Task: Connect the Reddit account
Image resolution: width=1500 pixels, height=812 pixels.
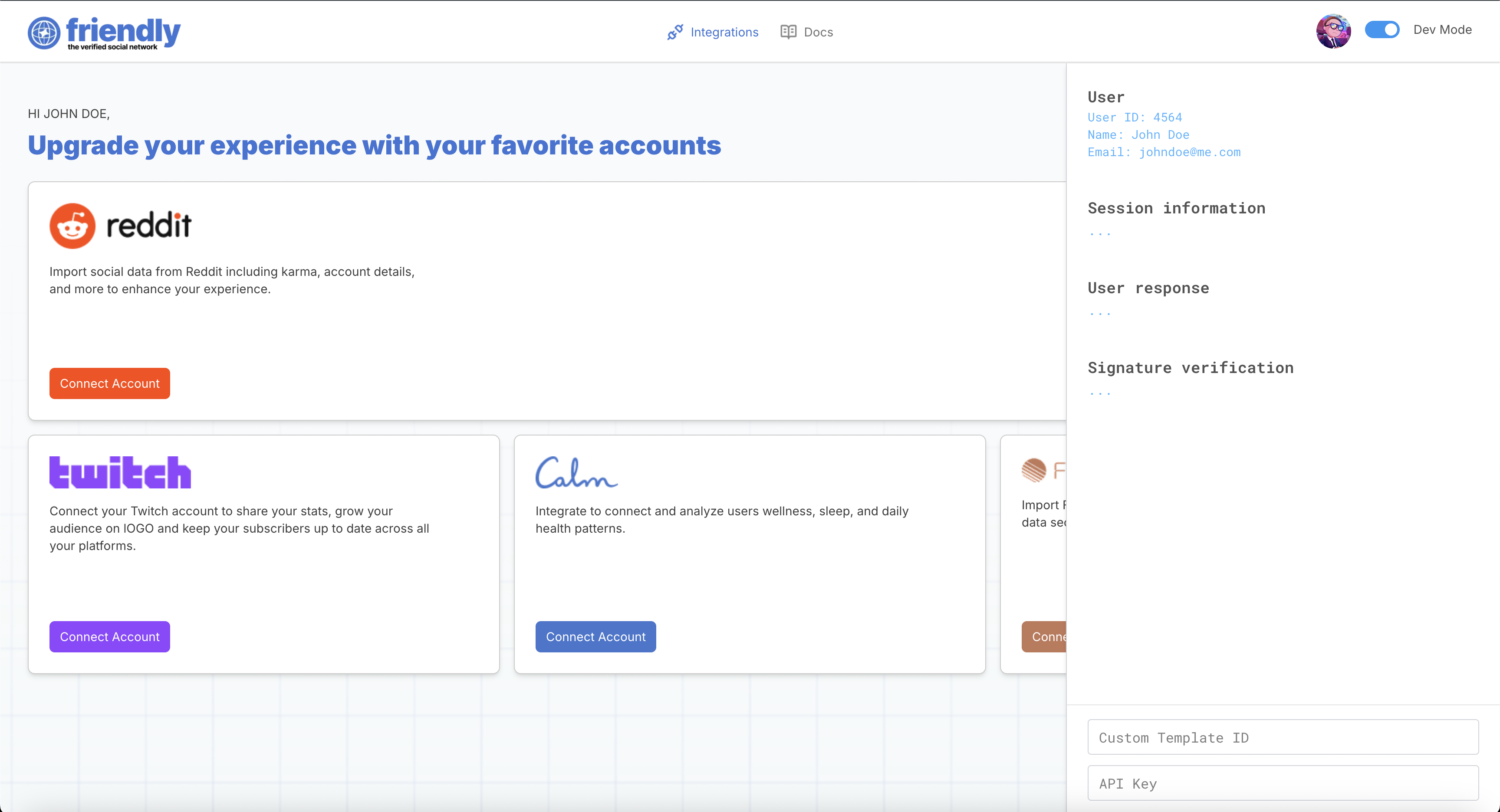Action: tap(109, 383)
